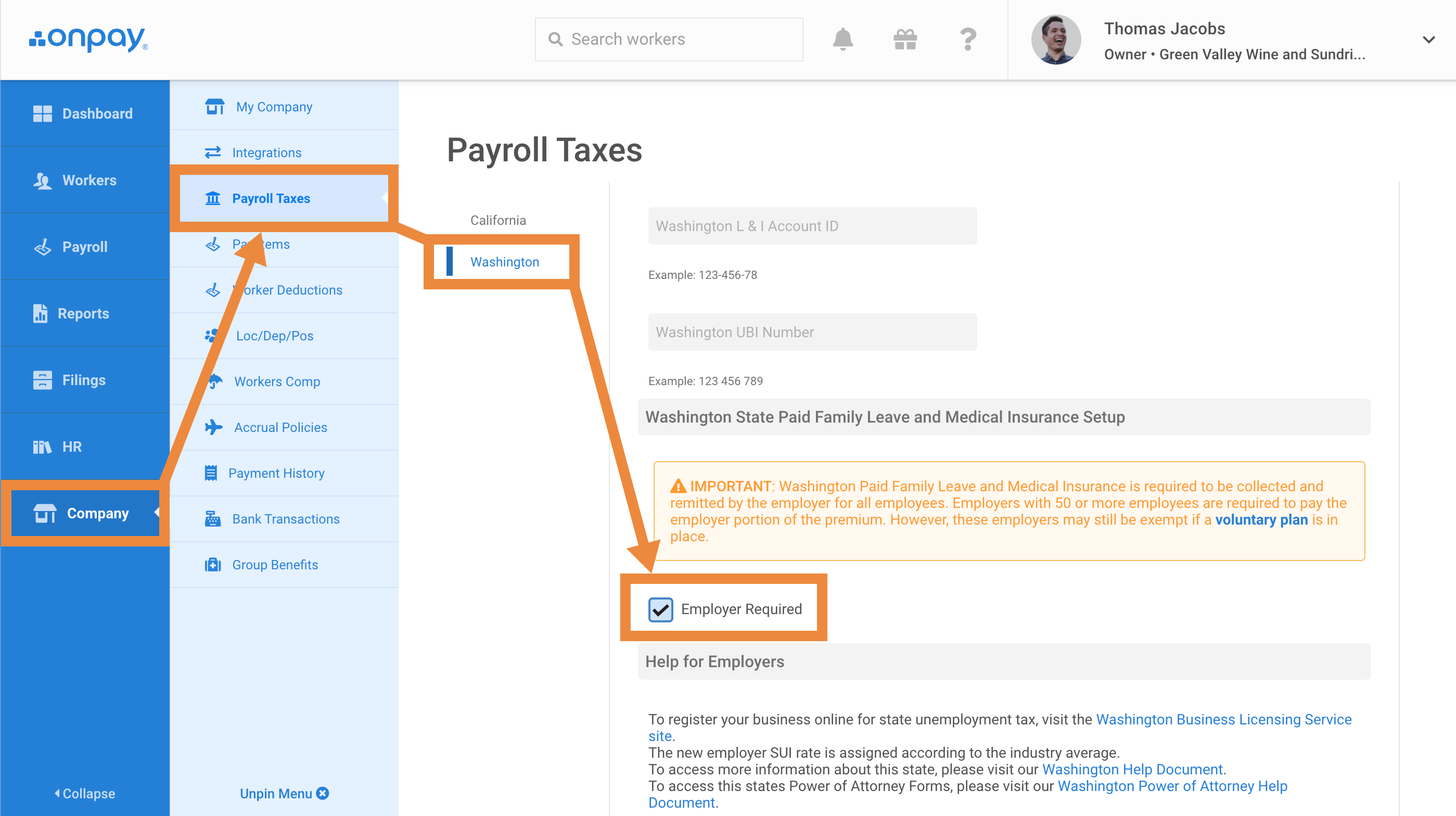The width and height of the screenshot is (1456, 816).
Task: Toggle the Employer Required checkbox
Action: click(x=659, y=609)
